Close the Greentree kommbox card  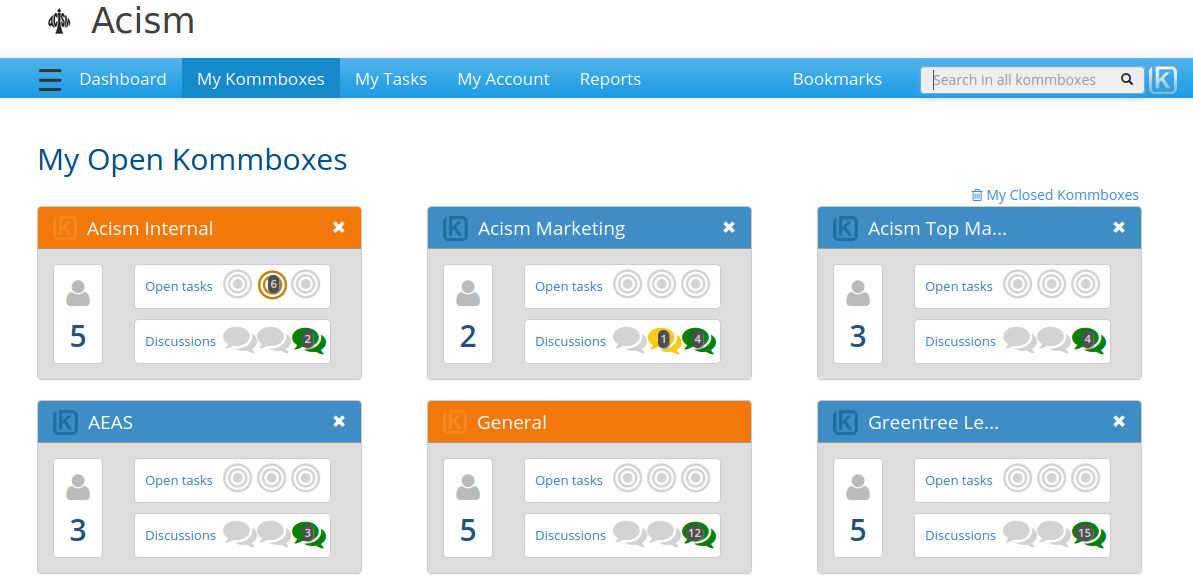pyautogui.click(x=1119, y=422)
